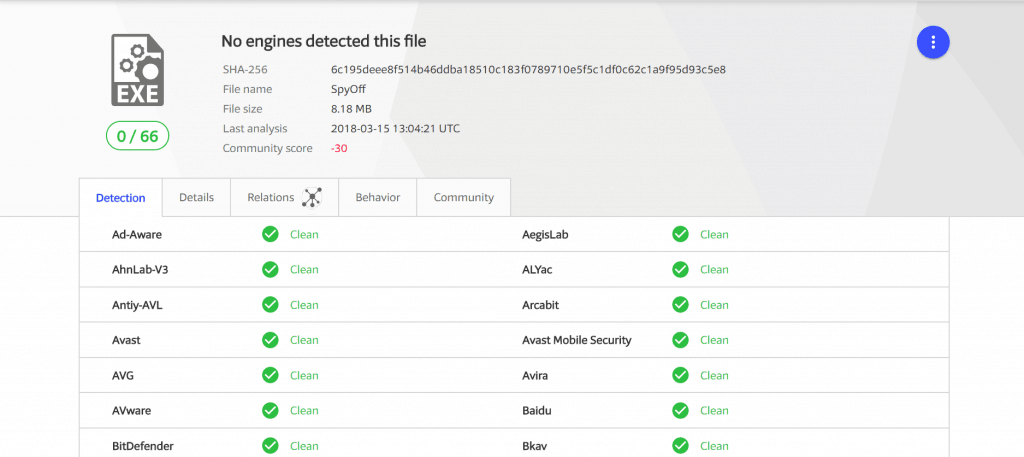This screenshot has height=457, width=1024.
Task: Click the BitDefender engine name
Action: 143,446
